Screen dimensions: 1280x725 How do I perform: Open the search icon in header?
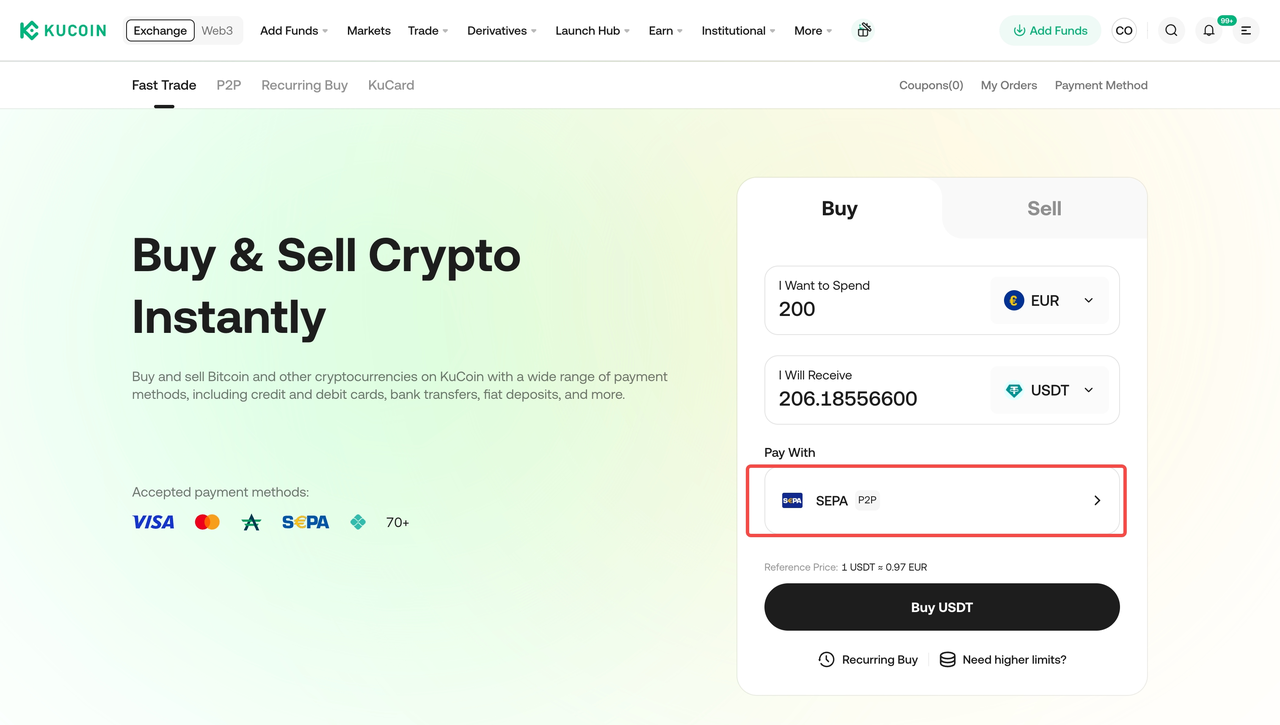(1171, 30)
